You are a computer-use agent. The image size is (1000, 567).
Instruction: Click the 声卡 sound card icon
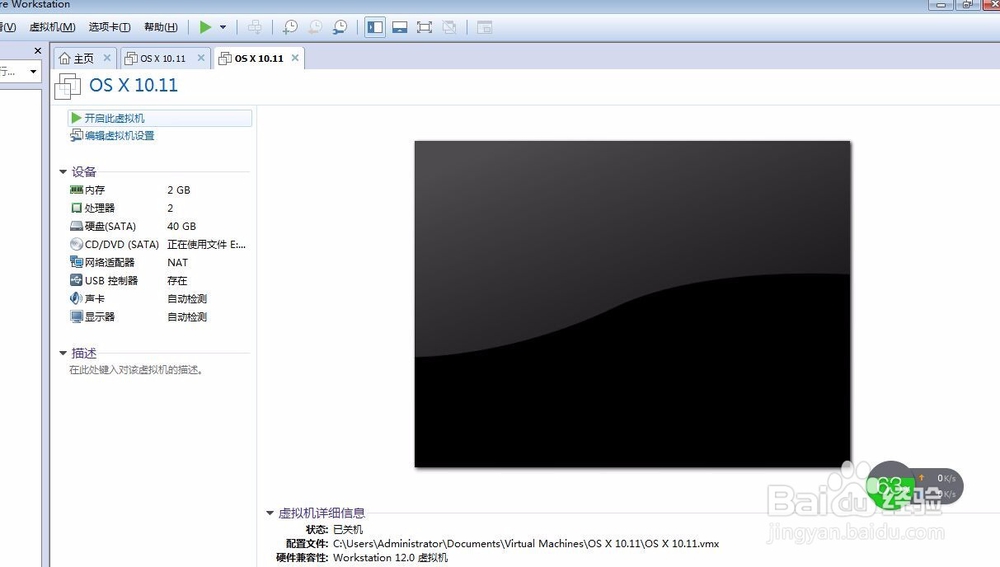(x=77, y=298)
